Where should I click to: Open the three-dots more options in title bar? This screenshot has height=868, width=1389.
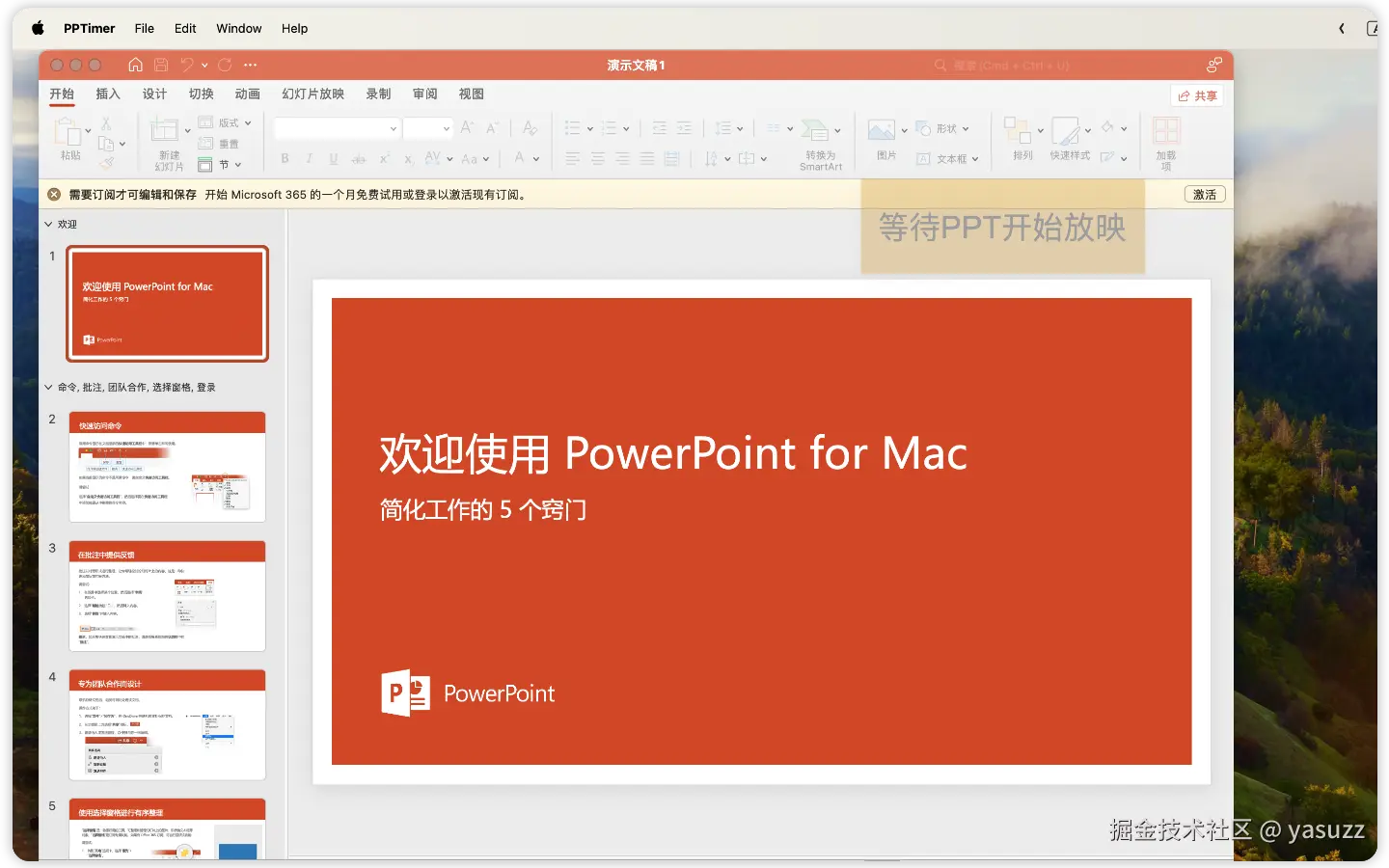(251, 65)
